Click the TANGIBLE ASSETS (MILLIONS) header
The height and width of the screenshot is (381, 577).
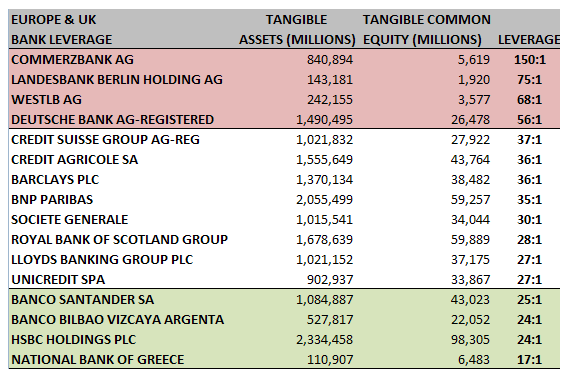click(297, 29)
